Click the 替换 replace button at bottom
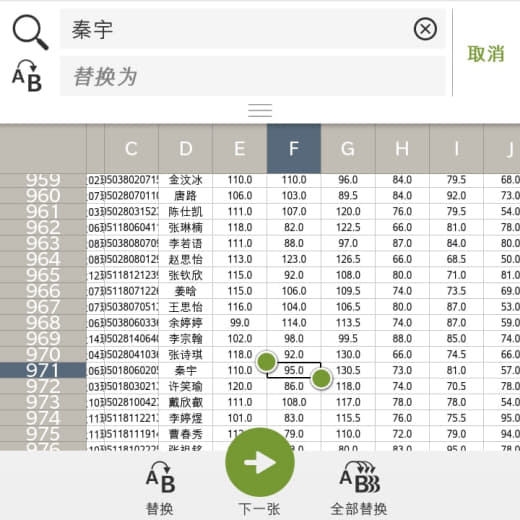 [160, 487]
